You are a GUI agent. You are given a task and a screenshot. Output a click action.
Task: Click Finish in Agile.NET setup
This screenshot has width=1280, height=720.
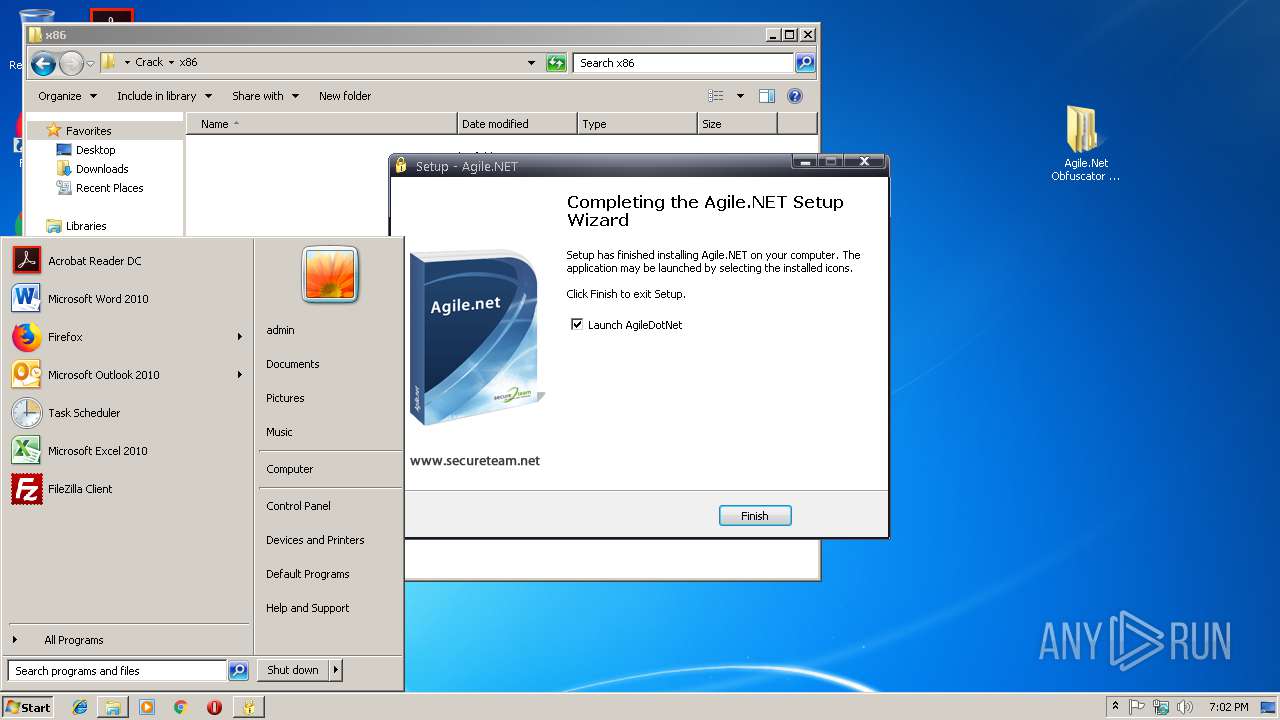(x=755, y=516)
